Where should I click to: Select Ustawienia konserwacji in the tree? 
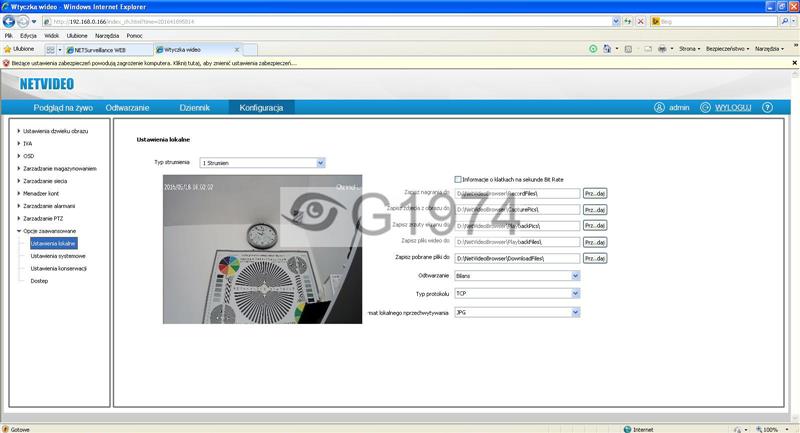pos(59,269)
